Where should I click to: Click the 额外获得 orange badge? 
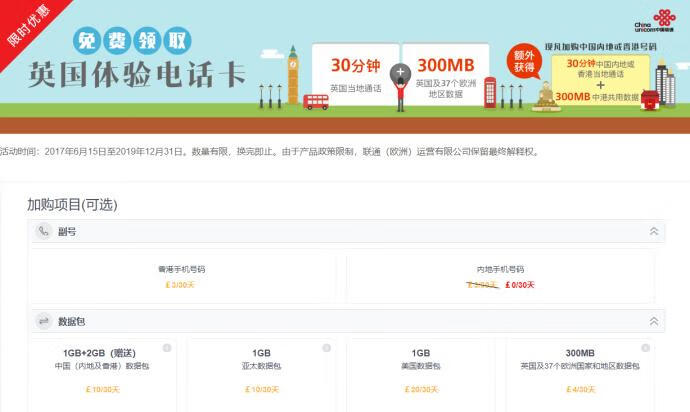coord(523,63)
